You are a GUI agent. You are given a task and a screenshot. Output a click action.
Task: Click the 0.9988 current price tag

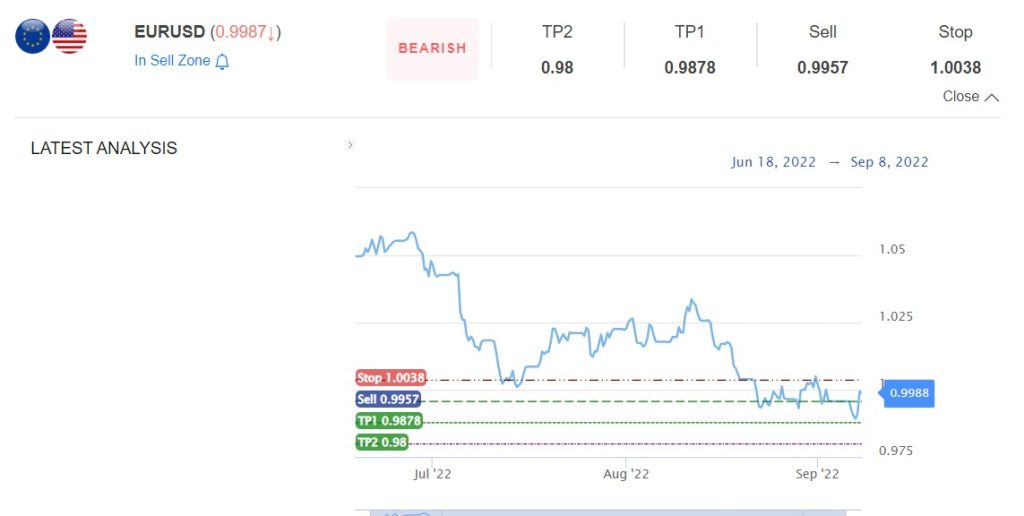[908, 393]
